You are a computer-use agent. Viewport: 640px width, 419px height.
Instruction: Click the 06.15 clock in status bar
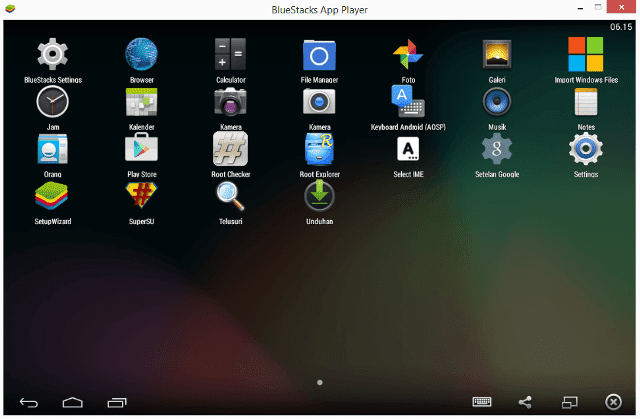click(621, 27)
